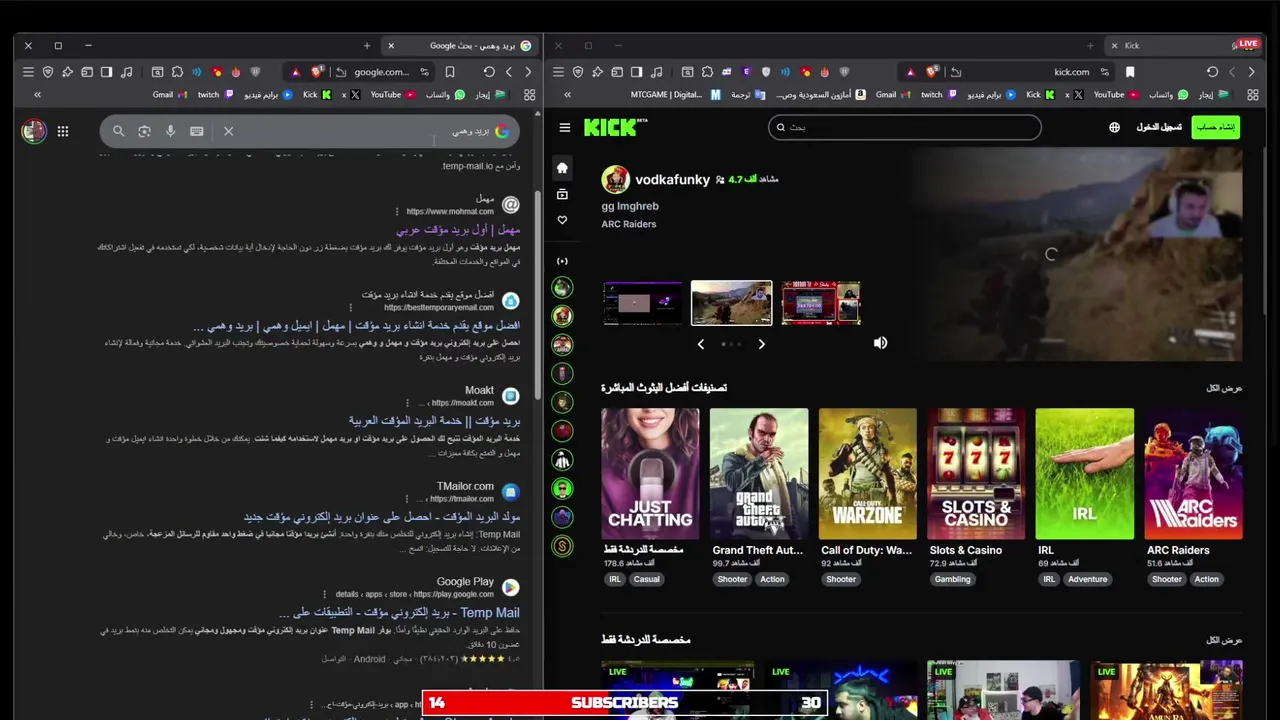Image resolution: width=1280 pixels, height=720 pixels.
Task: Open site settings beside kick.com address
Action: coord(1104,72)
